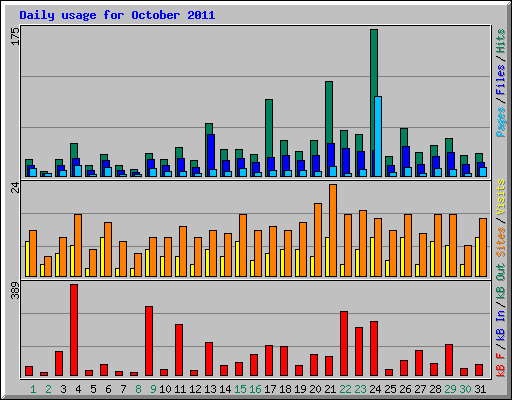This screenshot has width=512, height=400.
Task: Select the red kB bar for day 11
Action: coord(179,350)
